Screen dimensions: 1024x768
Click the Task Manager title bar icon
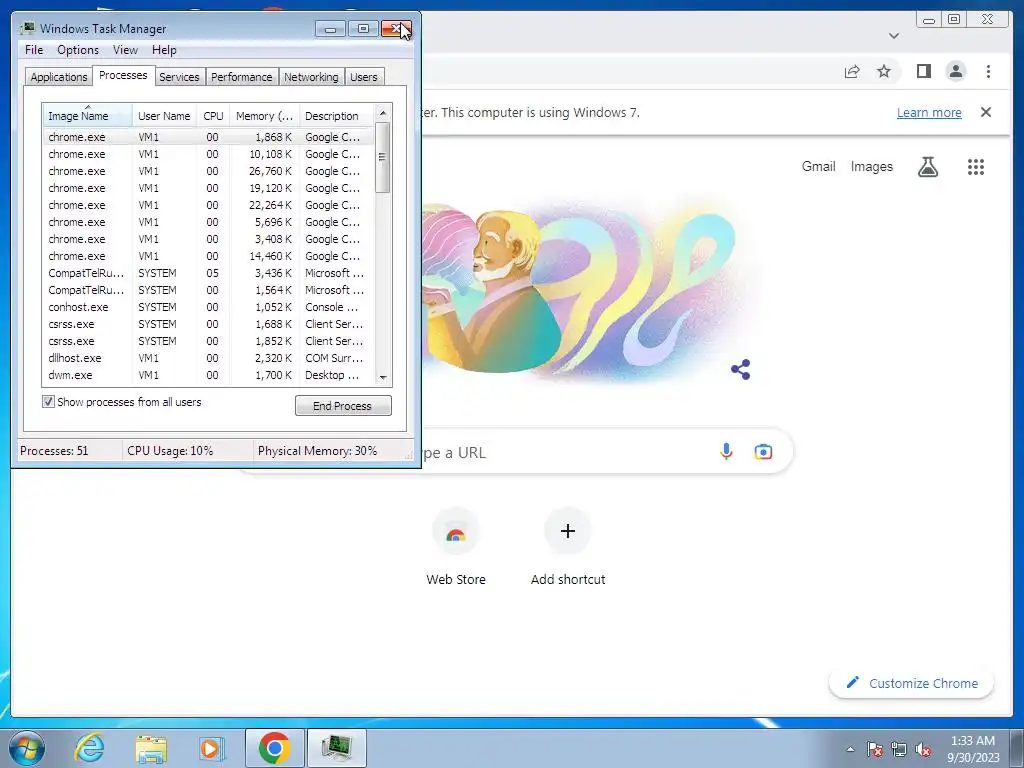(x=27, y=29)
